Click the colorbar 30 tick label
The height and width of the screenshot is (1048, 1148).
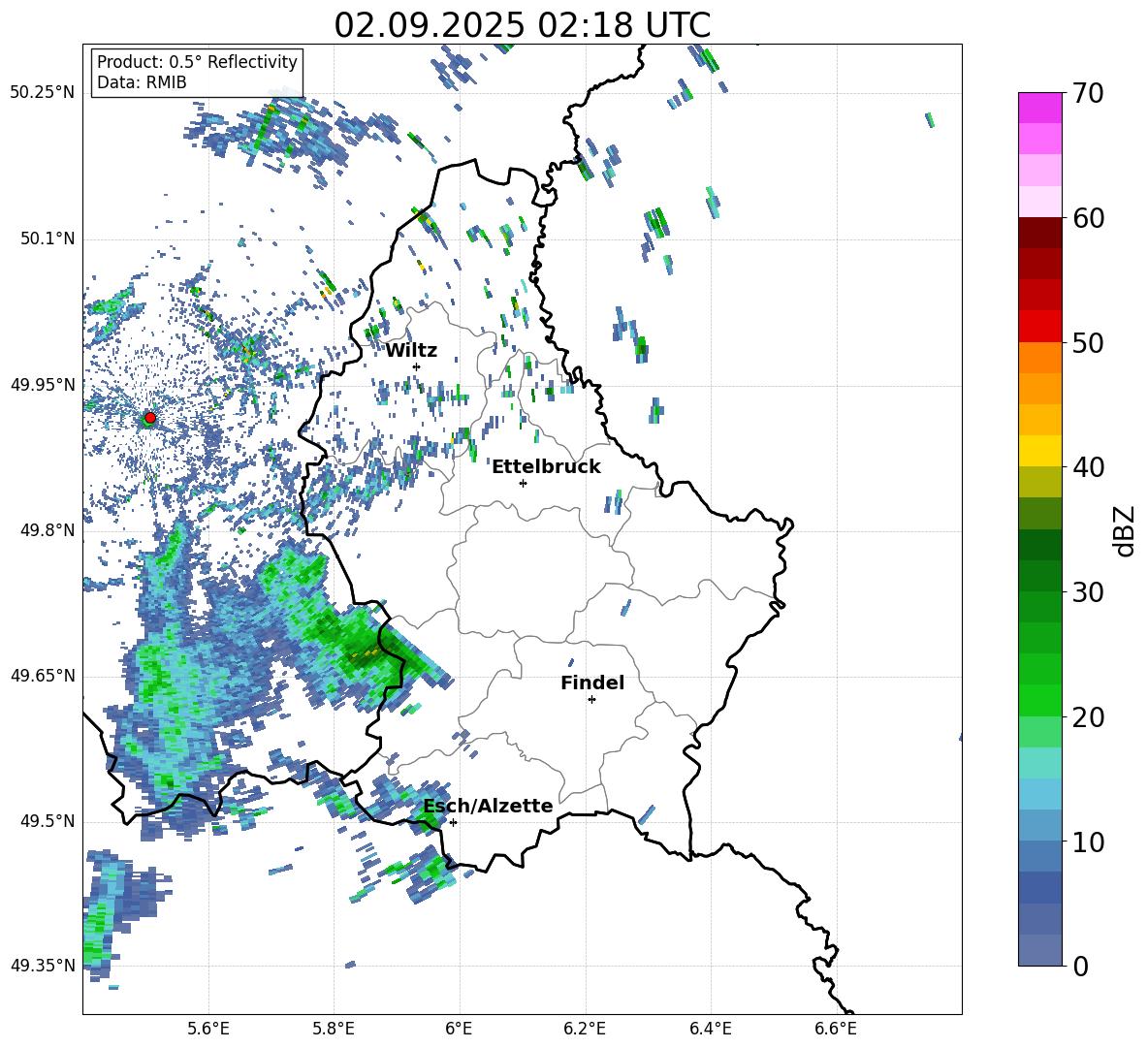[x=1088, y=592]
